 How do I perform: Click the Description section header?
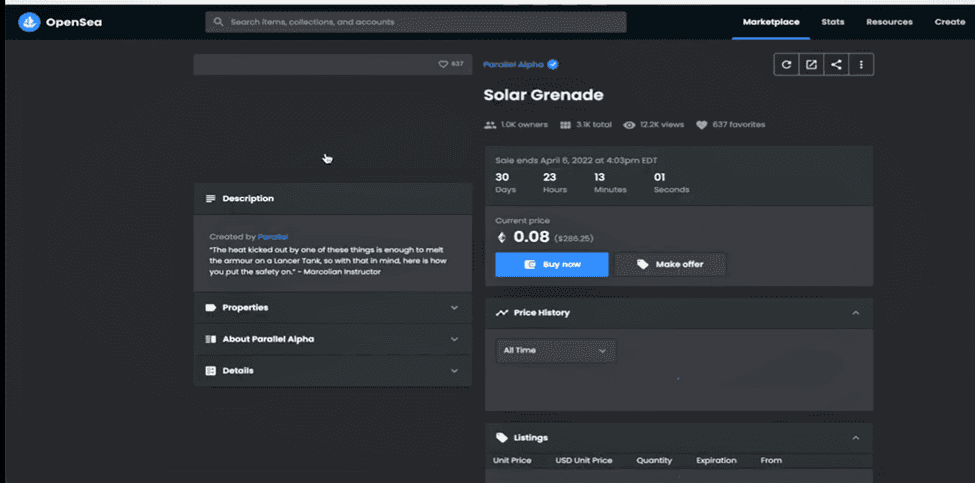[x=333, y=199]
